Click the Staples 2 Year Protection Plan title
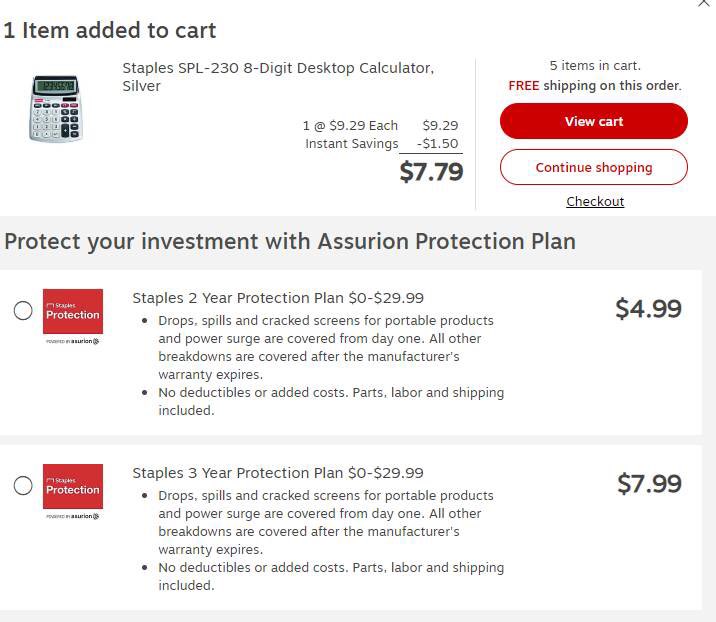716x622 pixels. tap(278, 298)
